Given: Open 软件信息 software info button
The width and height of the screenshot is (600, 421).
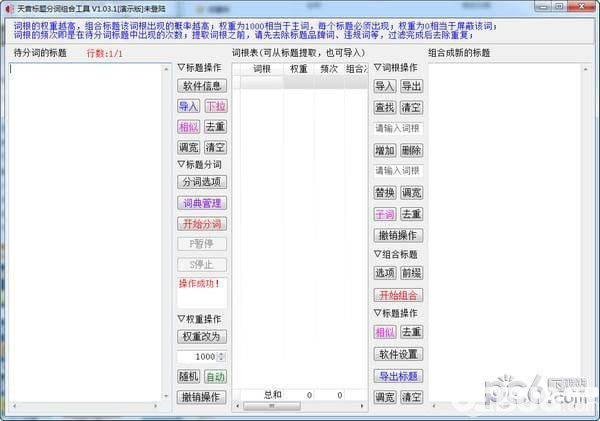Looking at the screenshot, I should pos(202,86).
